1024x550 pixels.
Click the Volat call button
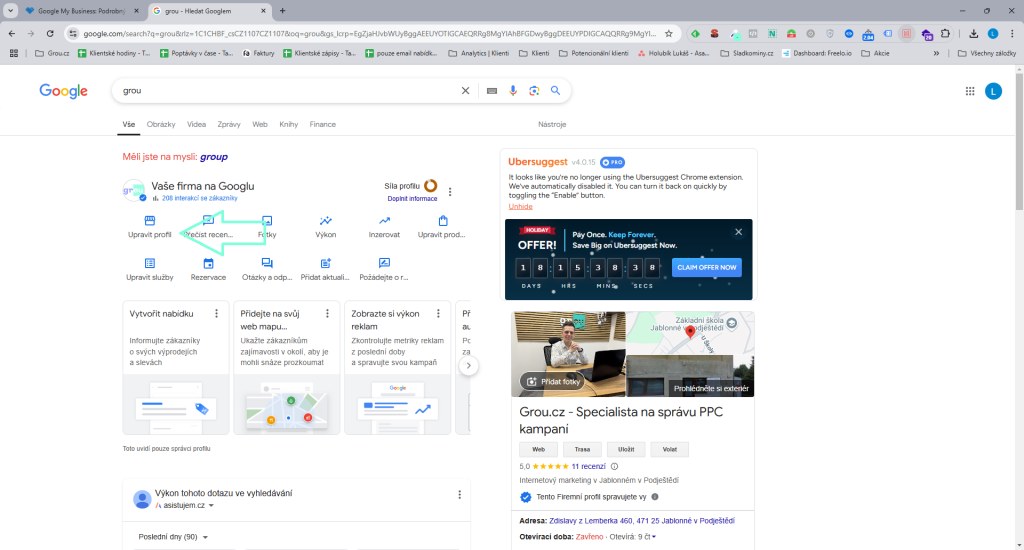click(669, 449)
